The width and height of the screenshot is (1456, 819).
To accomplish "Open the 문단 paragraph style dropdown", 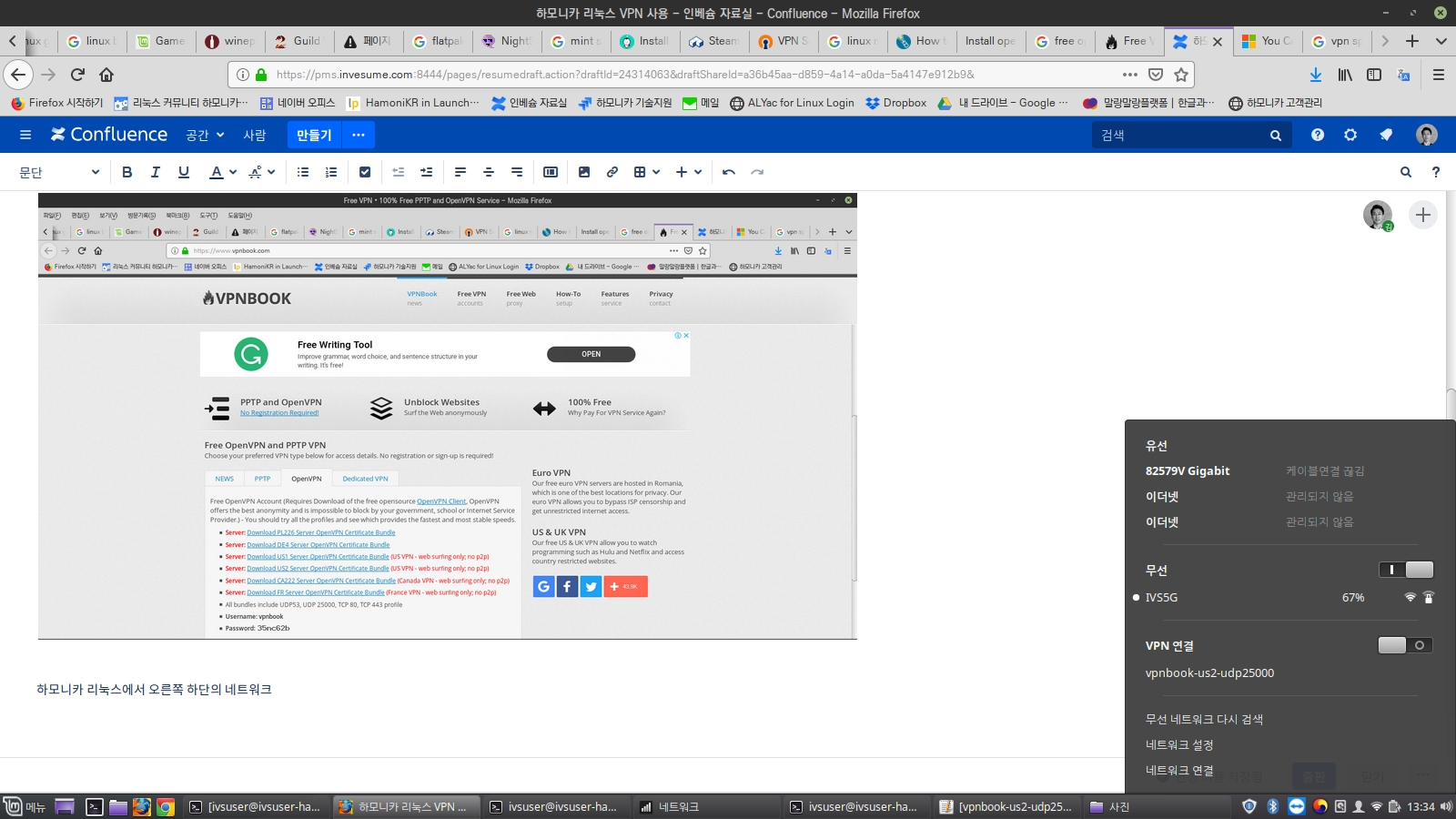I will point(59,172).
